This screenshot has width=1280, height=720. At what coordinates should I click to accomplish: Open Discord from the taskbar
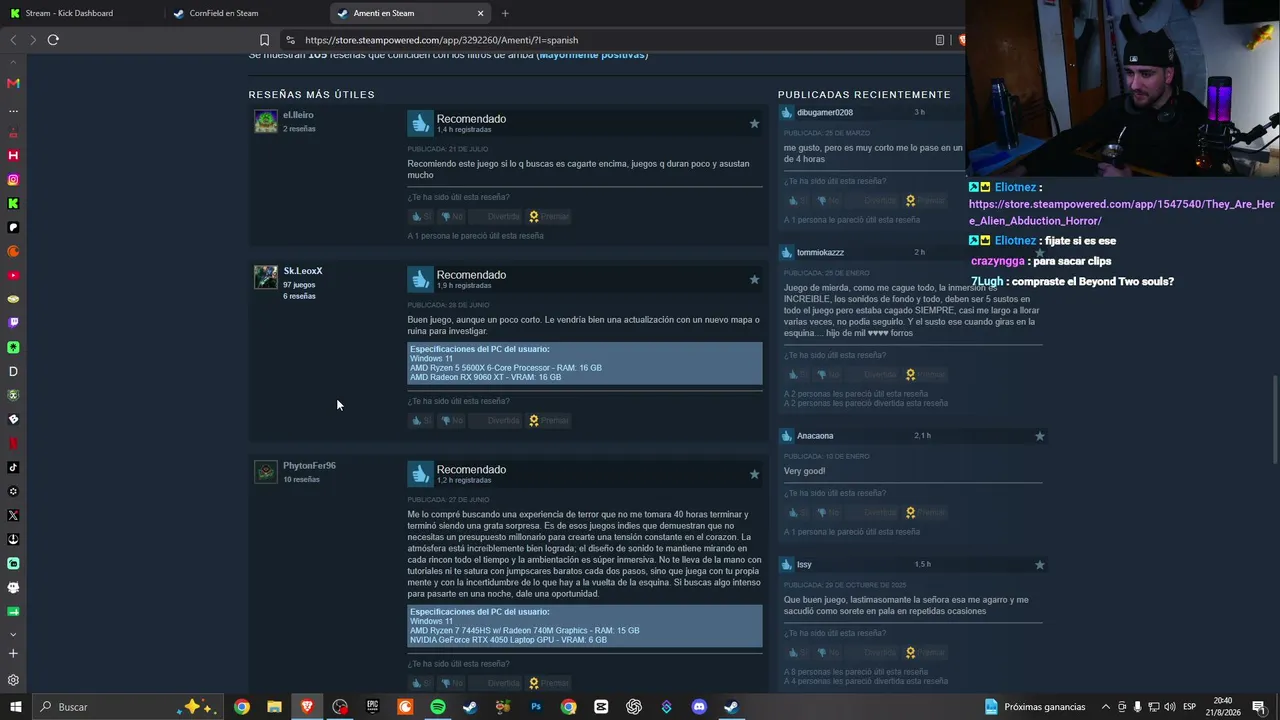point(699,707)
